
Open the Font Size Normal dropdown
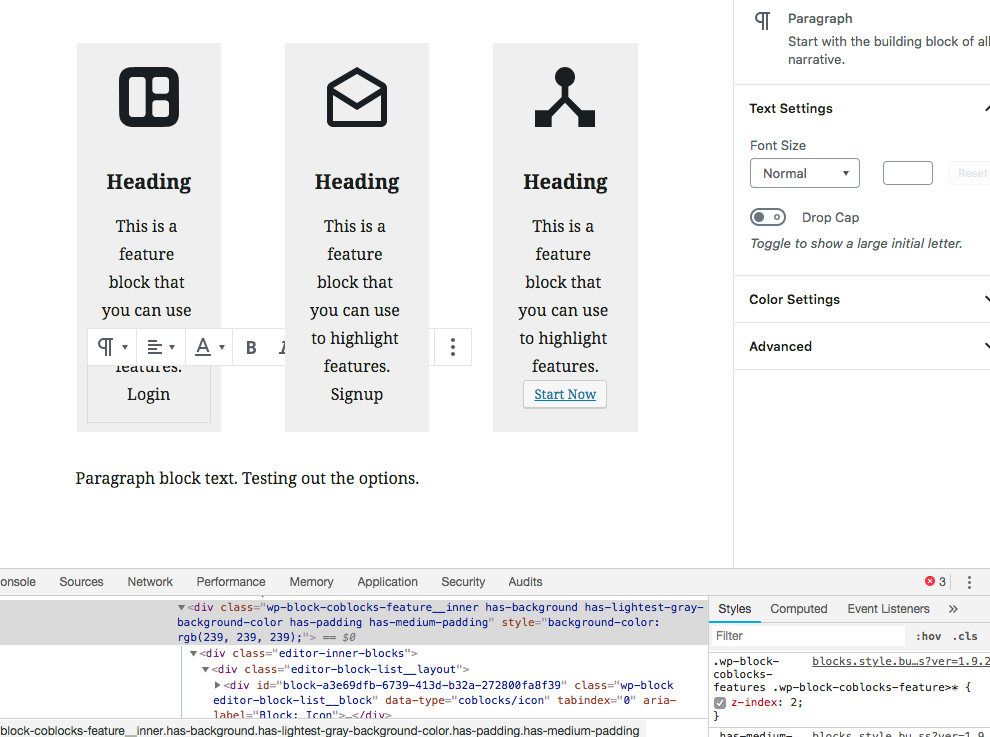click(804, 173)
